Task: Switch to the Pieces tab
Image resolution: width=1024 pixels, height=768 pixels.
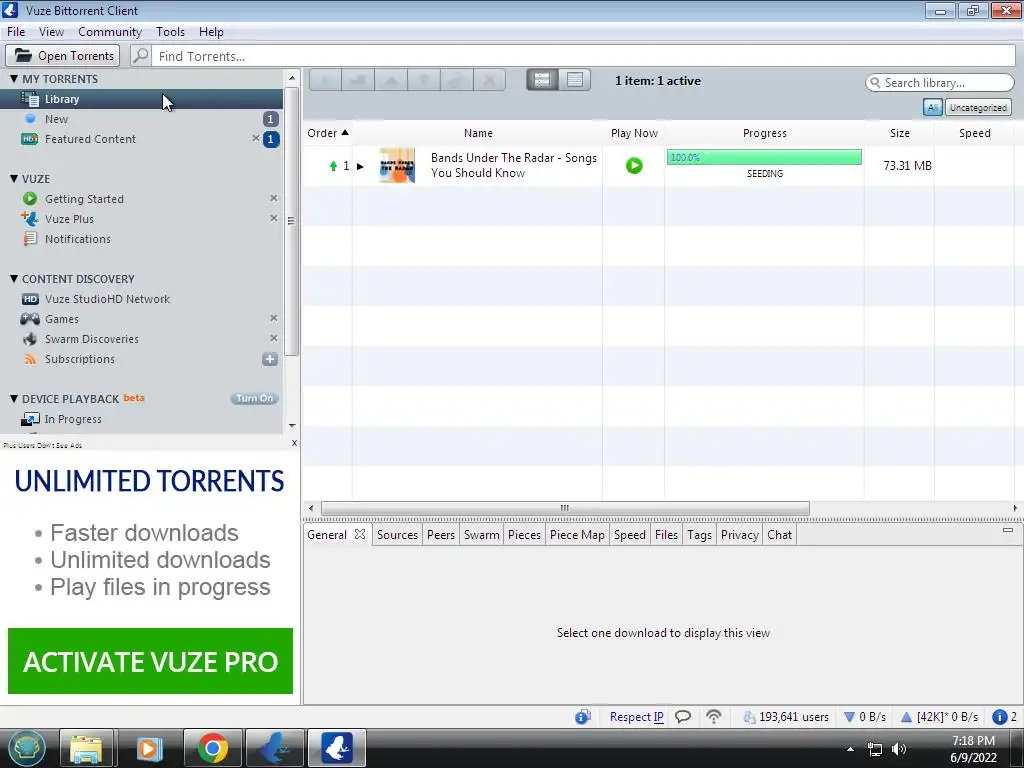Action: click(524, 535)
